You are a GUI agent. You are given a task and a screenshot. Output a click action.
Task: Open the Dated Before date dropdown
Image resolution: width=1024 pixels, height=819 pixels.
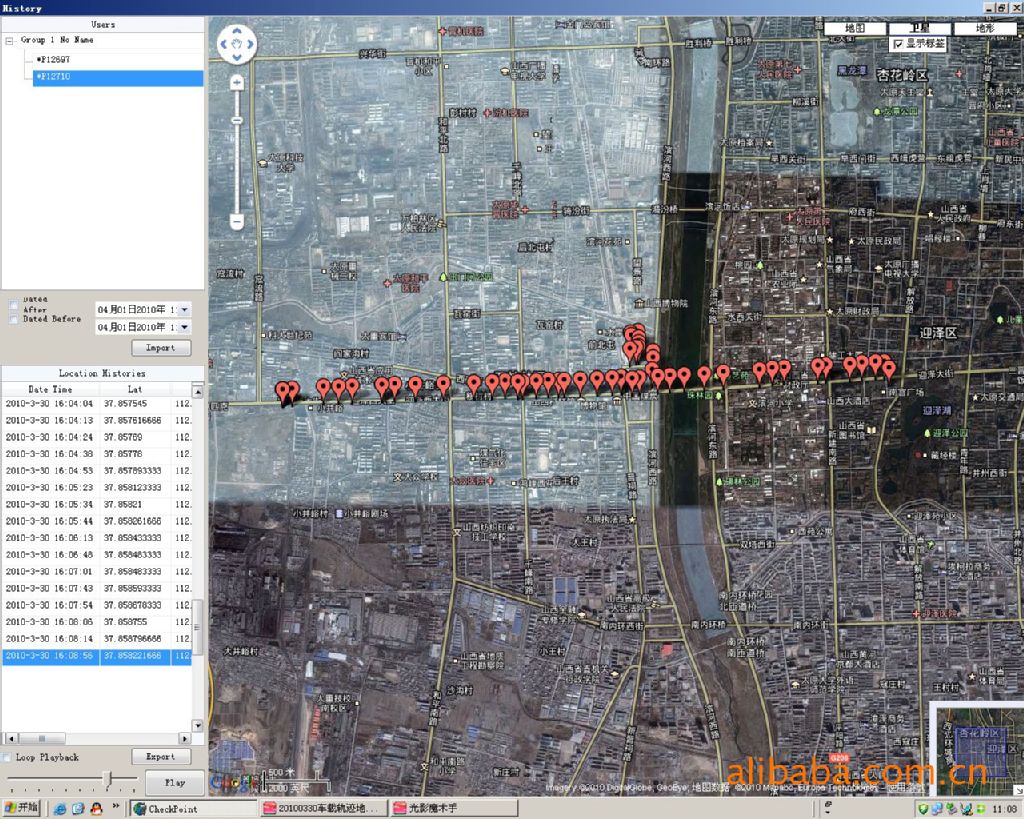183,328
